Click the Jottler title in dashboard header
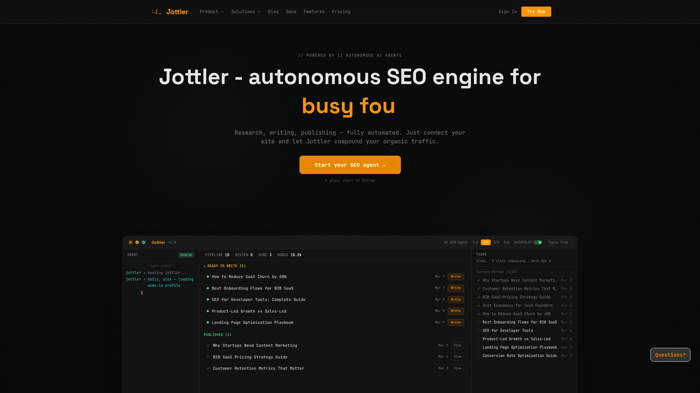Screen dimensions: 700x393 [x=158, y=242]
